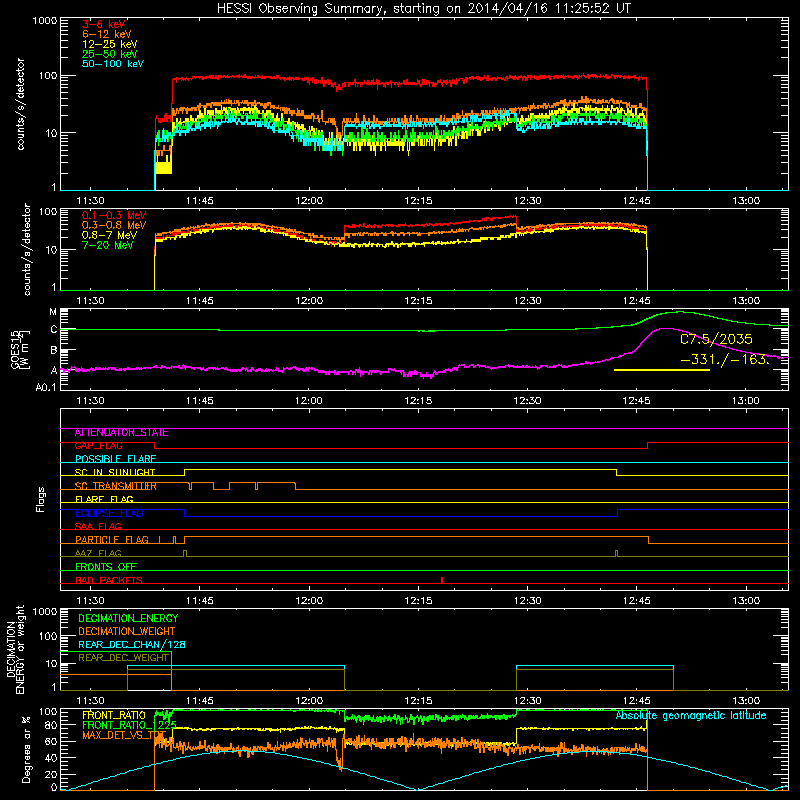
Task: Select the AAZ_FLAG label
Action: (x=98, y=554)
